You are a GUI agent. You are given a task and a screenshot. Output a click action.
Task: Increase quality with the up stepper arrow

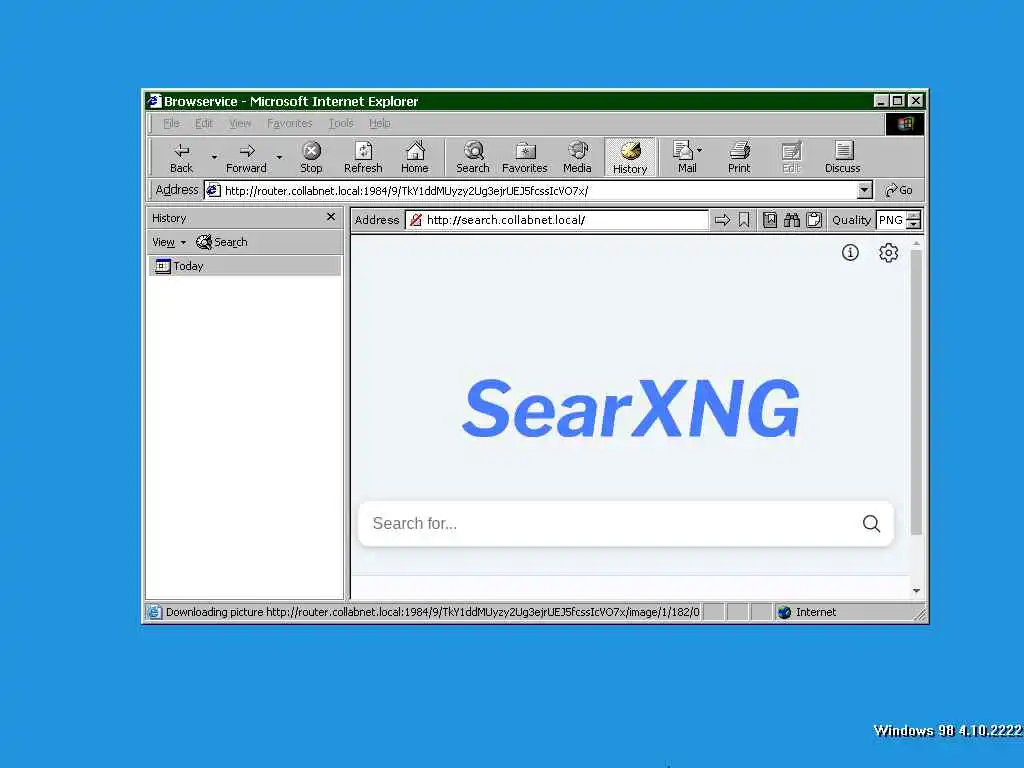[914, 216]
